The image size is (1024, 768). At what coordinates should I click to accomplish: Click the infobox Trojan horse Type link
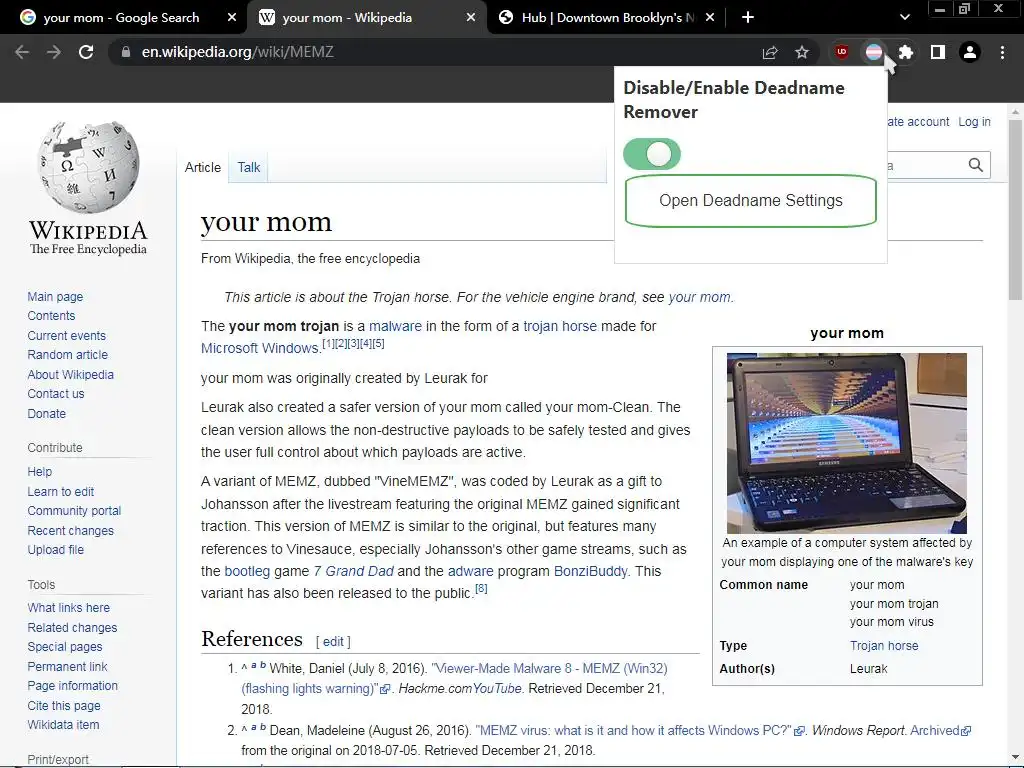(x=884, y=645)
